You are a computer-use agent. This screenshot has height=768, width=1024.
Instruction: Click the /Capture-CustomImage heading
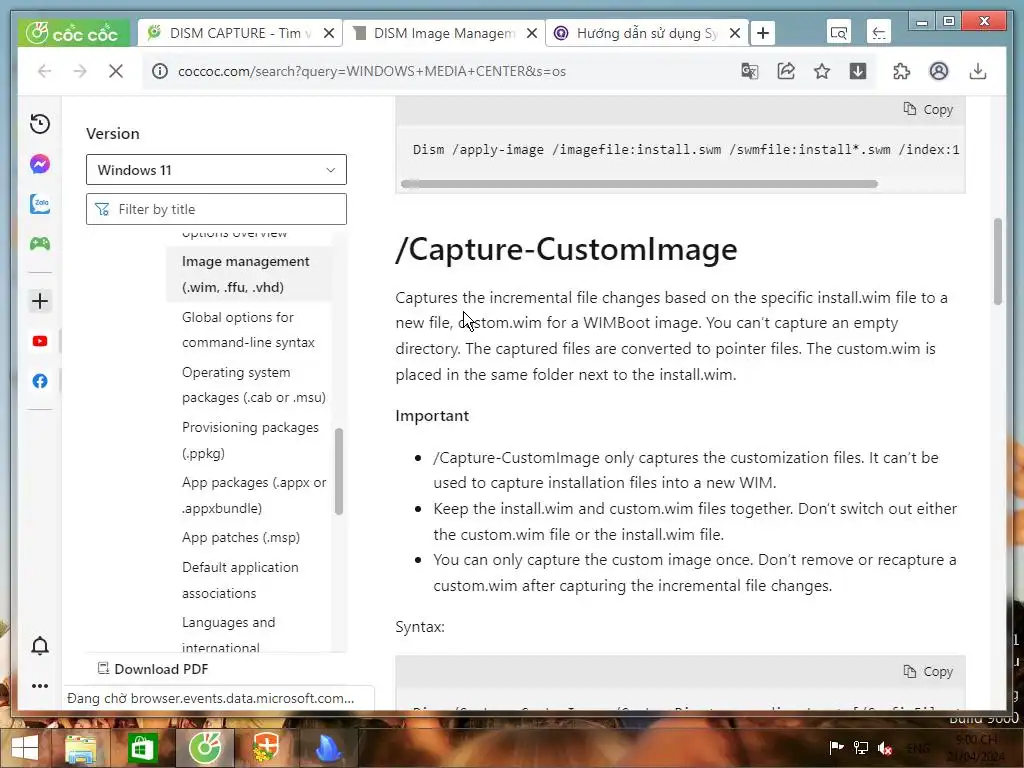click(x=566, y=249)
